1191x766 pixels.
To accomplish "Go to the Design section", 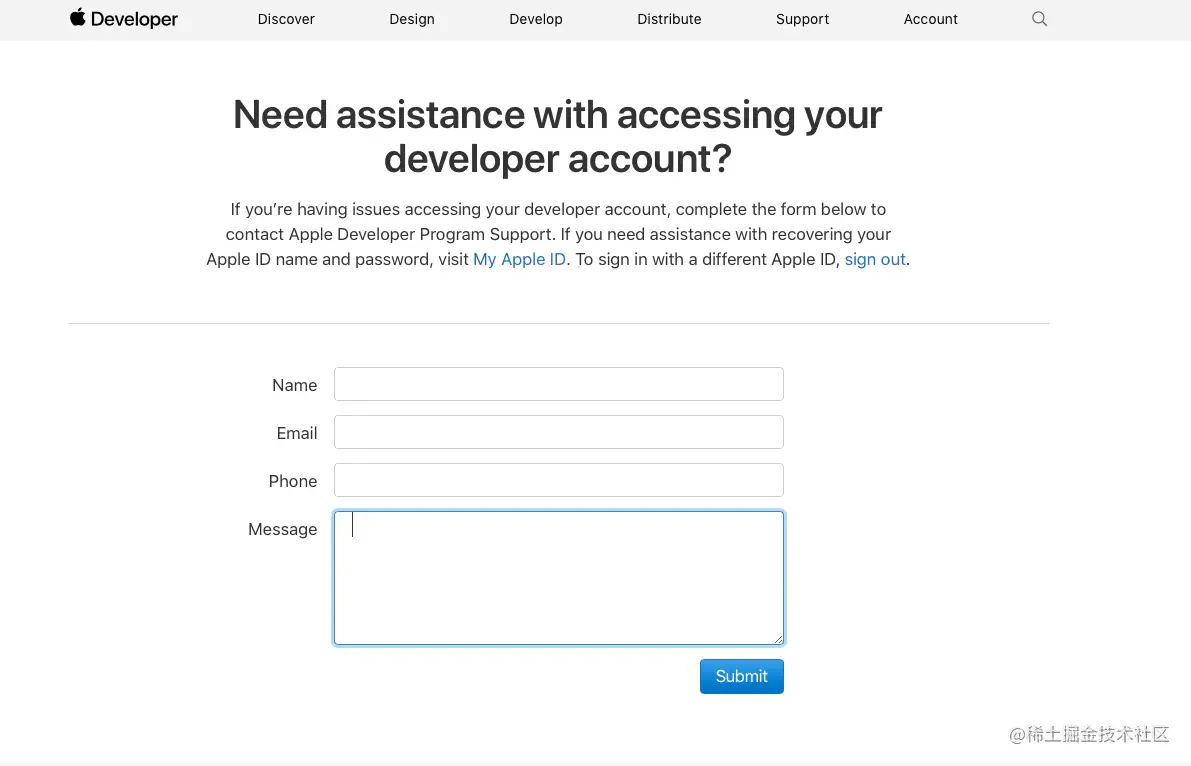I will tap(412, 19).
